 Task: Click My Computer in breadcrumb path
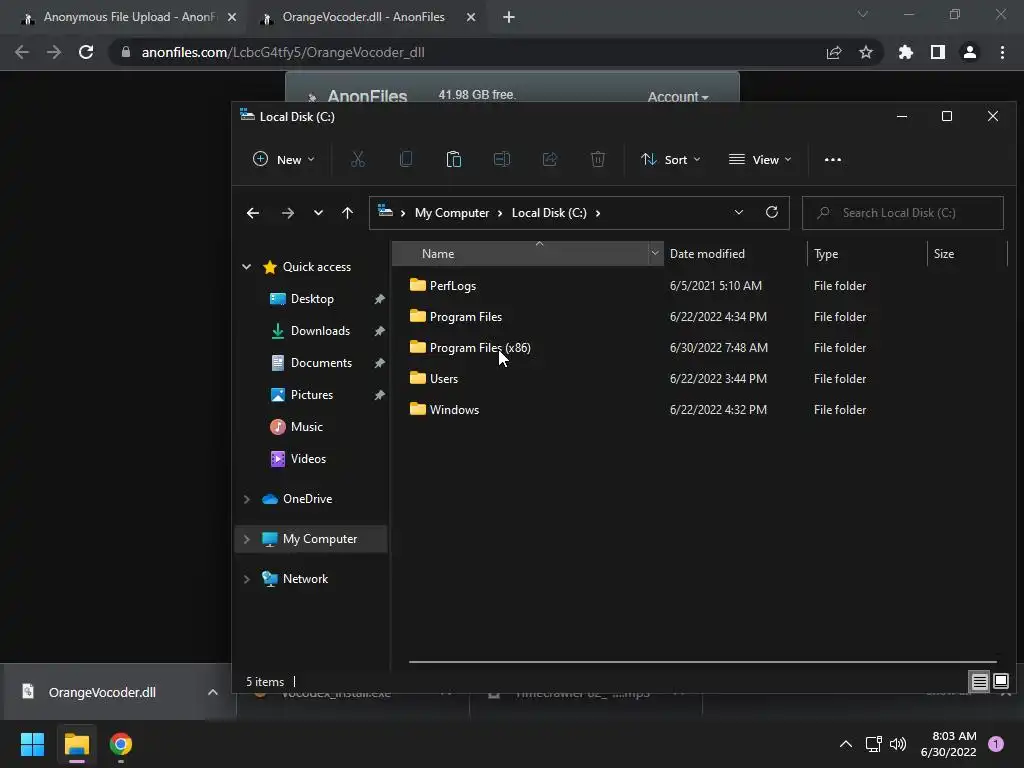(x=452, y=213)
